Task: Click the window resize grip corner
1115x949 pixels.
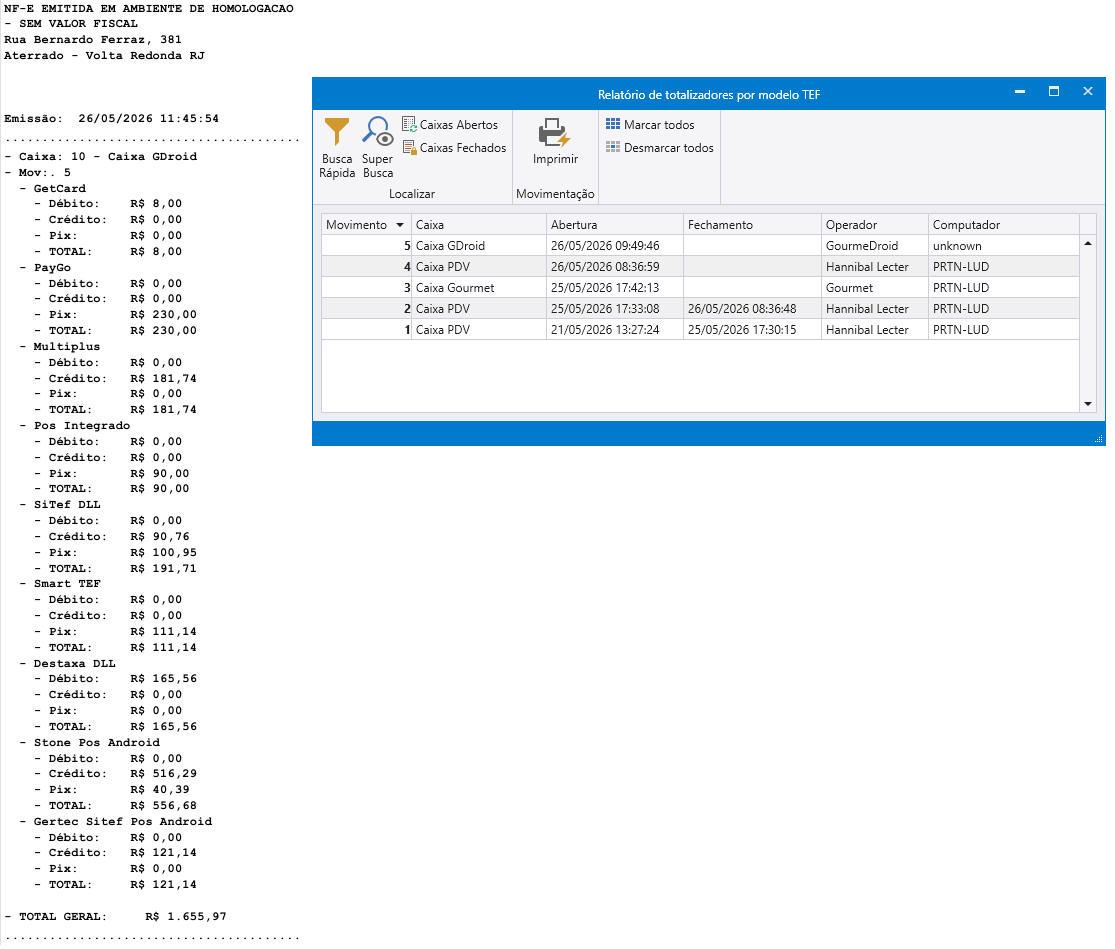Action: [x=1099, y=439]
